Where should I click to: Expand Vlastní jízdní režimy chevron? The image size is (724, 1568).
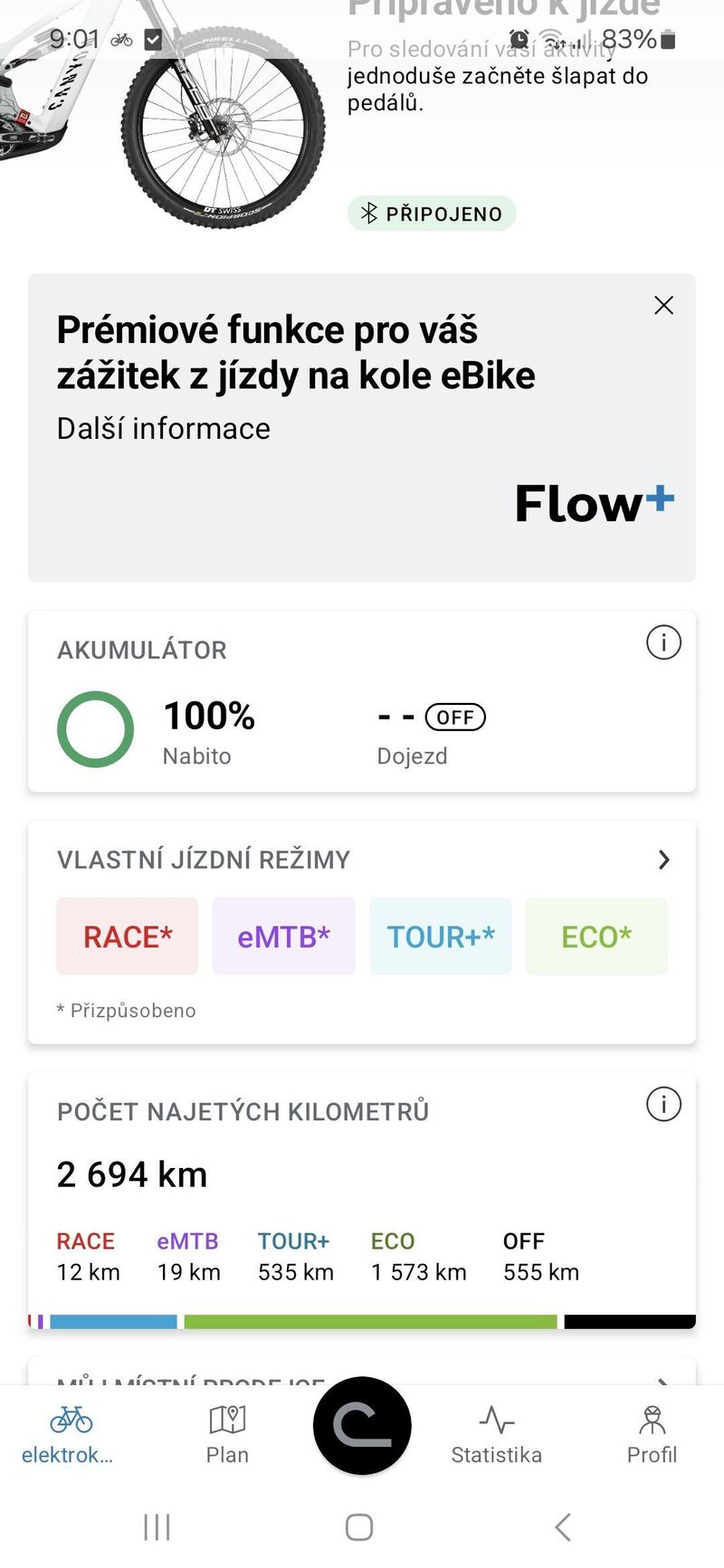[664, 860]
